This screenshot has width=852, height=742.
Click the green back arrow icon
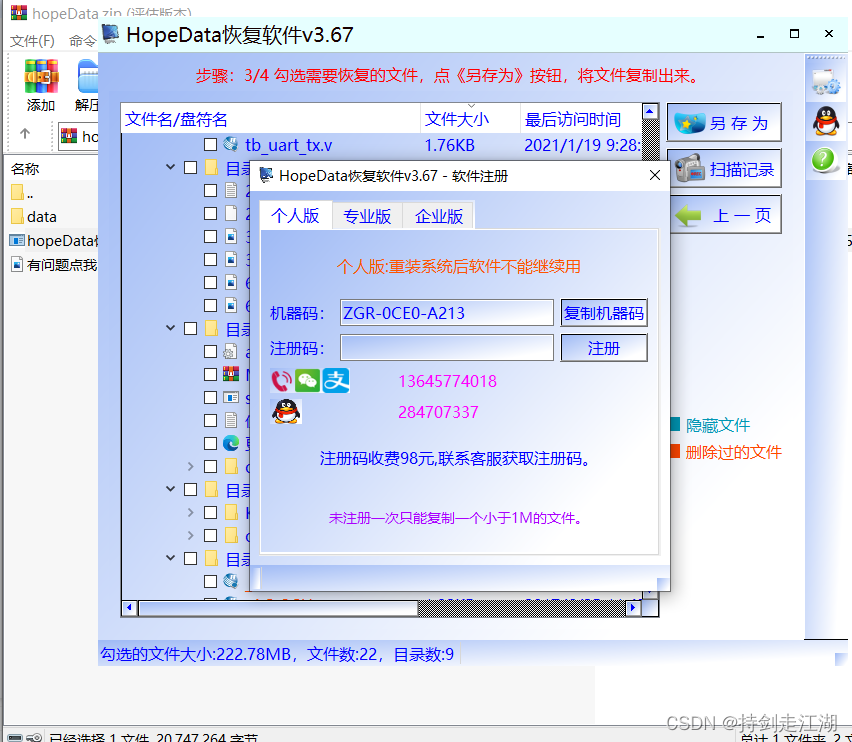point(688,216)
